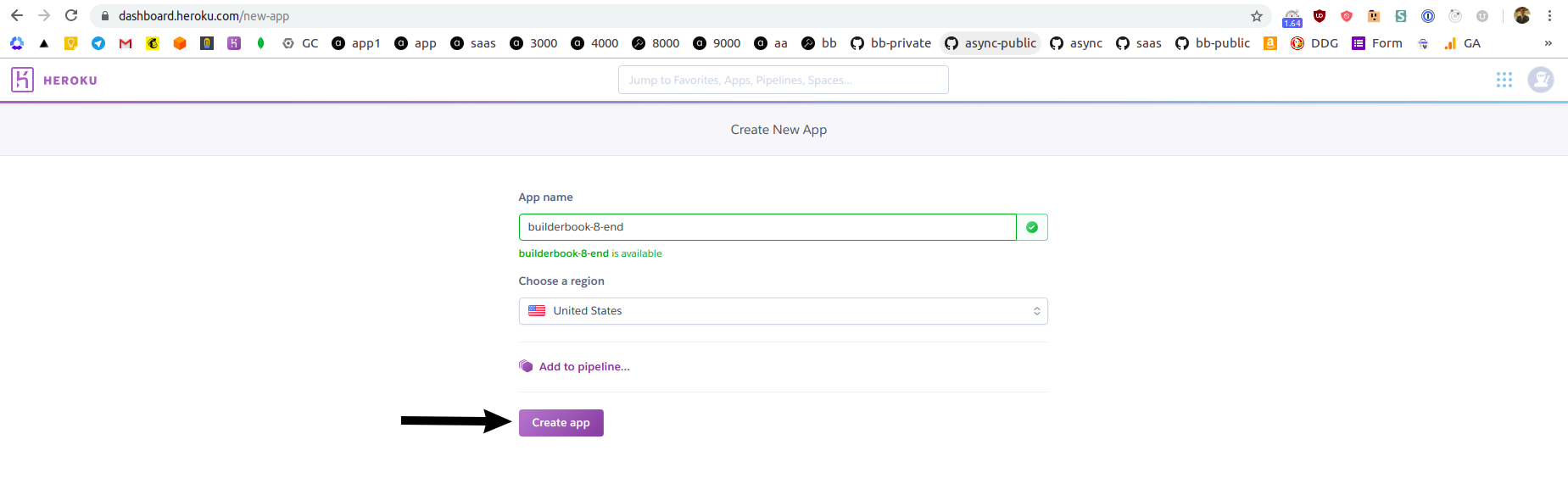The height and width of the screenshot is (495, 1568).
Task: Open the United States region dropdown
Action: [x=783, y=311]
